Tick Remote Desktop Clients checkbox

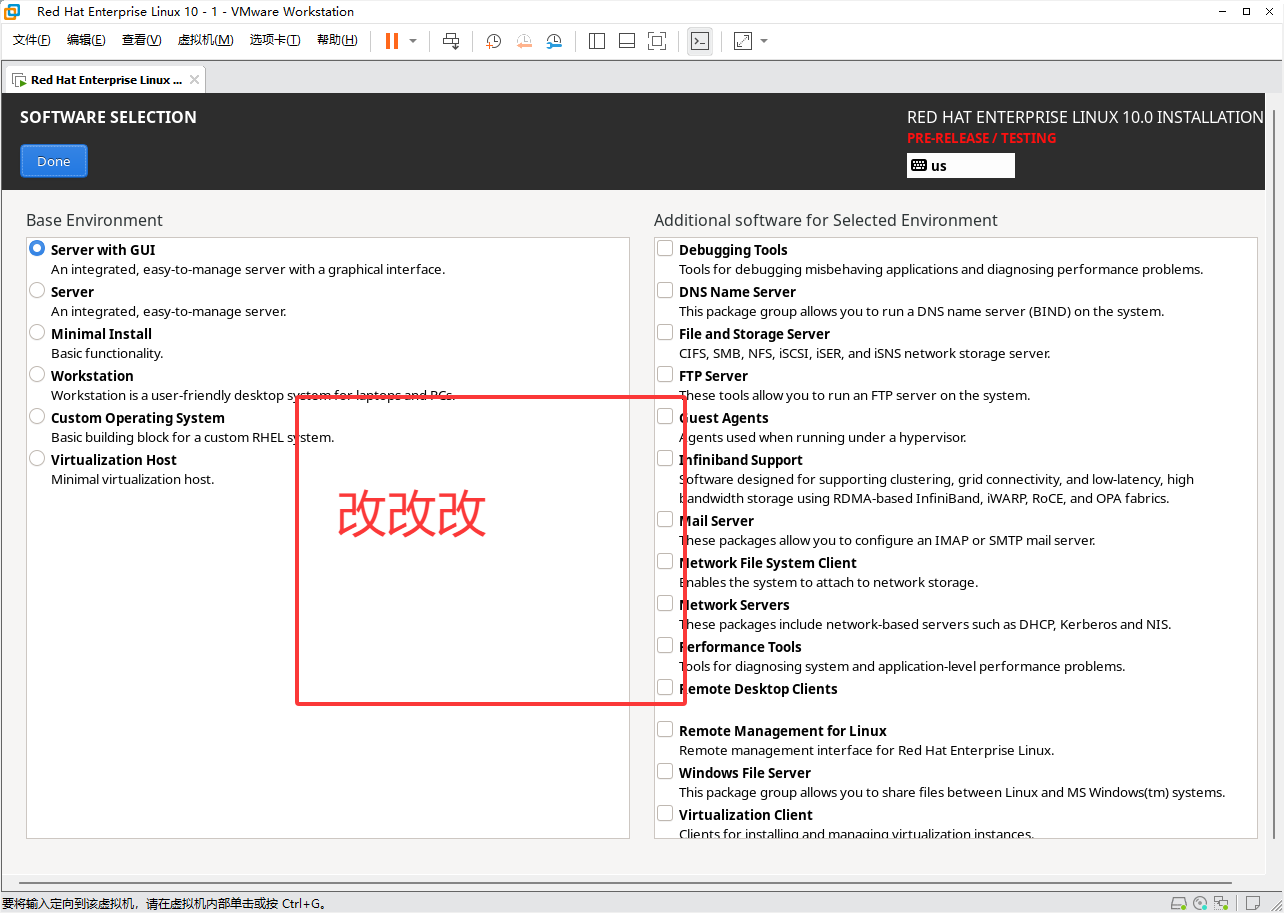click(x=665, y=687)
